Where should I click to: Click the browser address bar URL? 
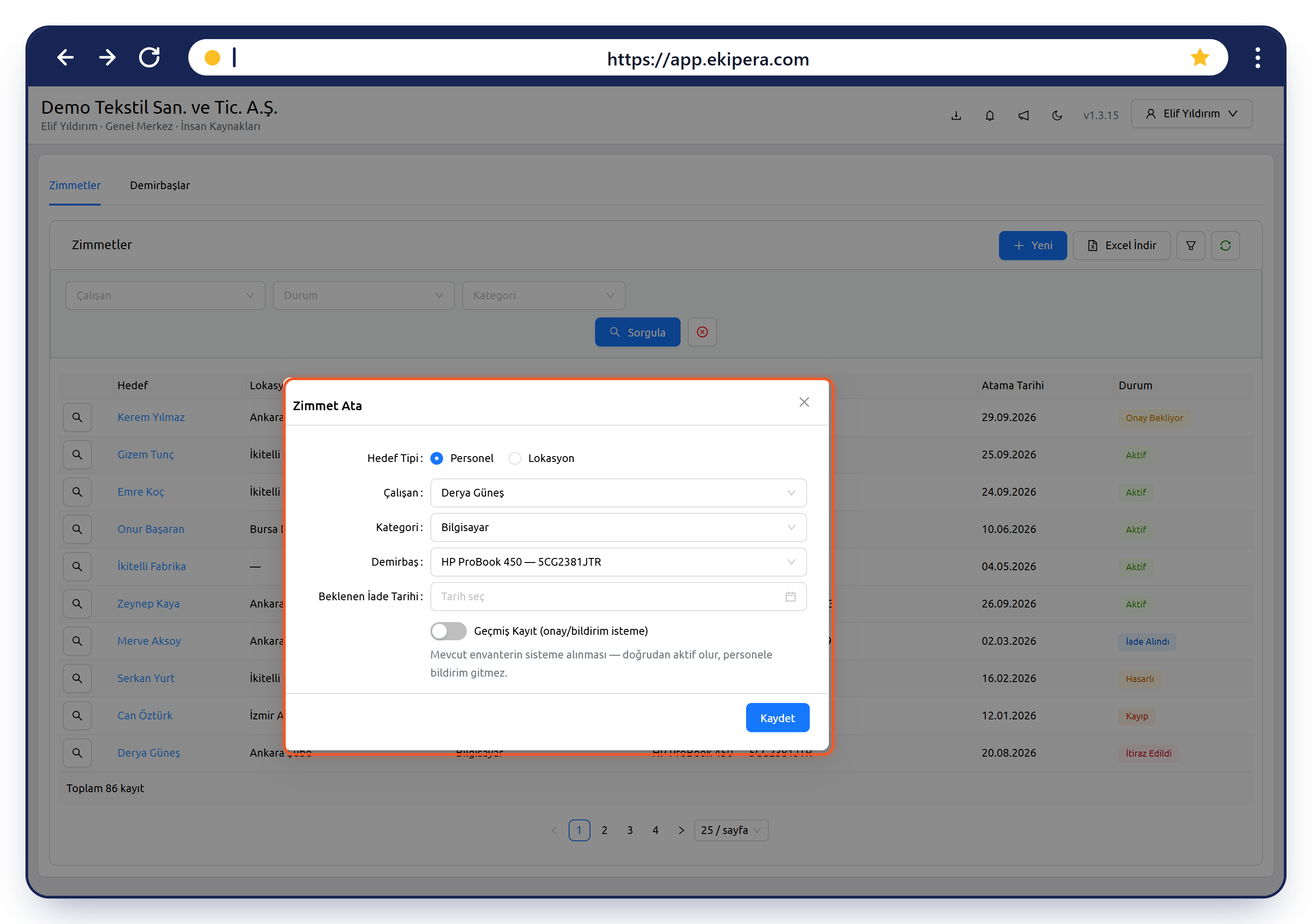coord(708,59)
